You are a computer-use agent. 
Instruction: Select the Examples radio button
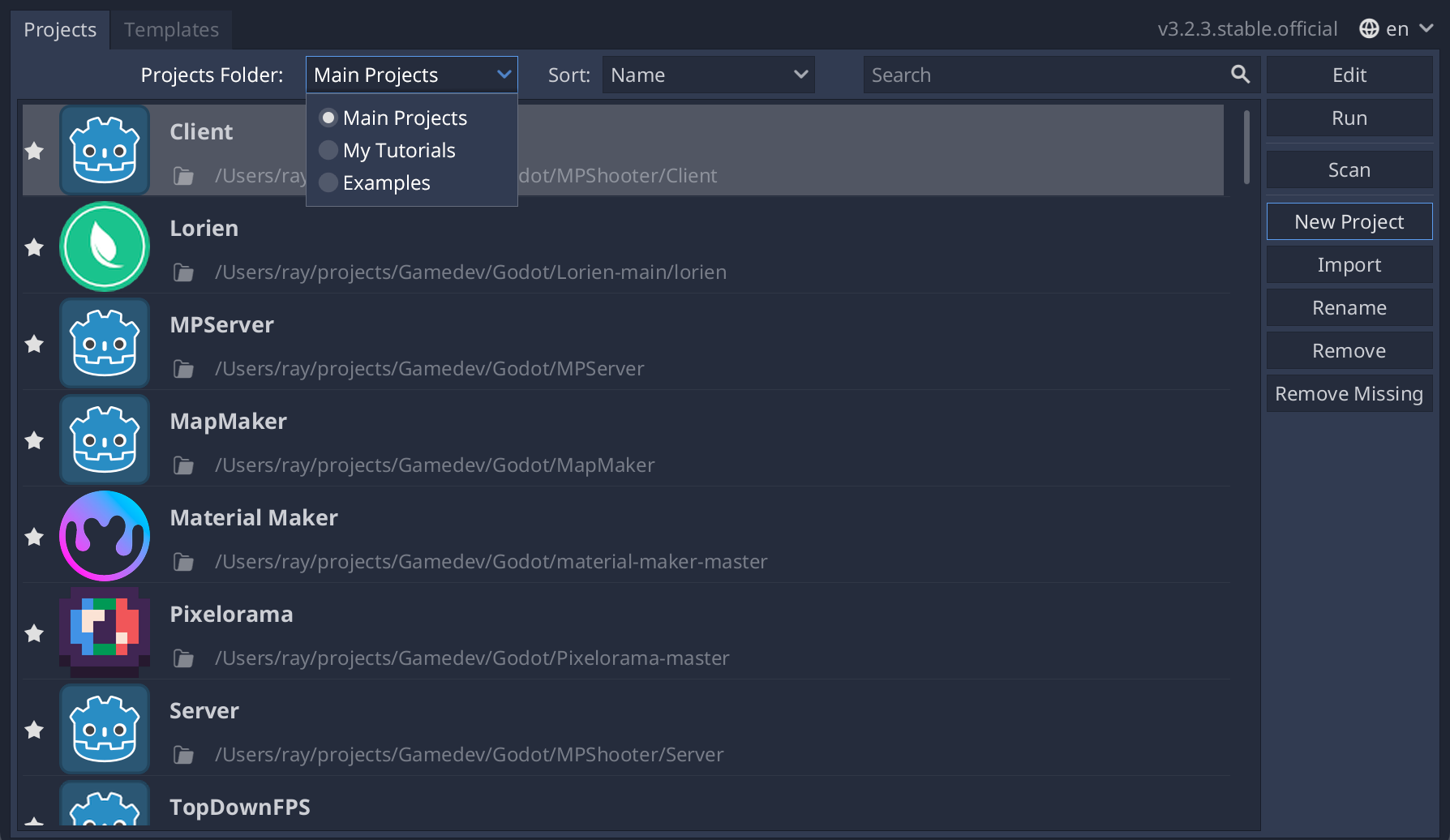(x=328, y=182)
